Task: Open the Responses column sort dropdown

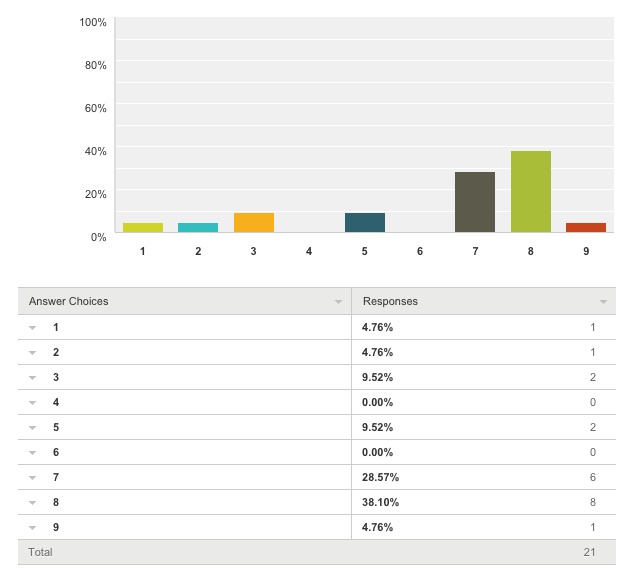Action: [603, 301]
